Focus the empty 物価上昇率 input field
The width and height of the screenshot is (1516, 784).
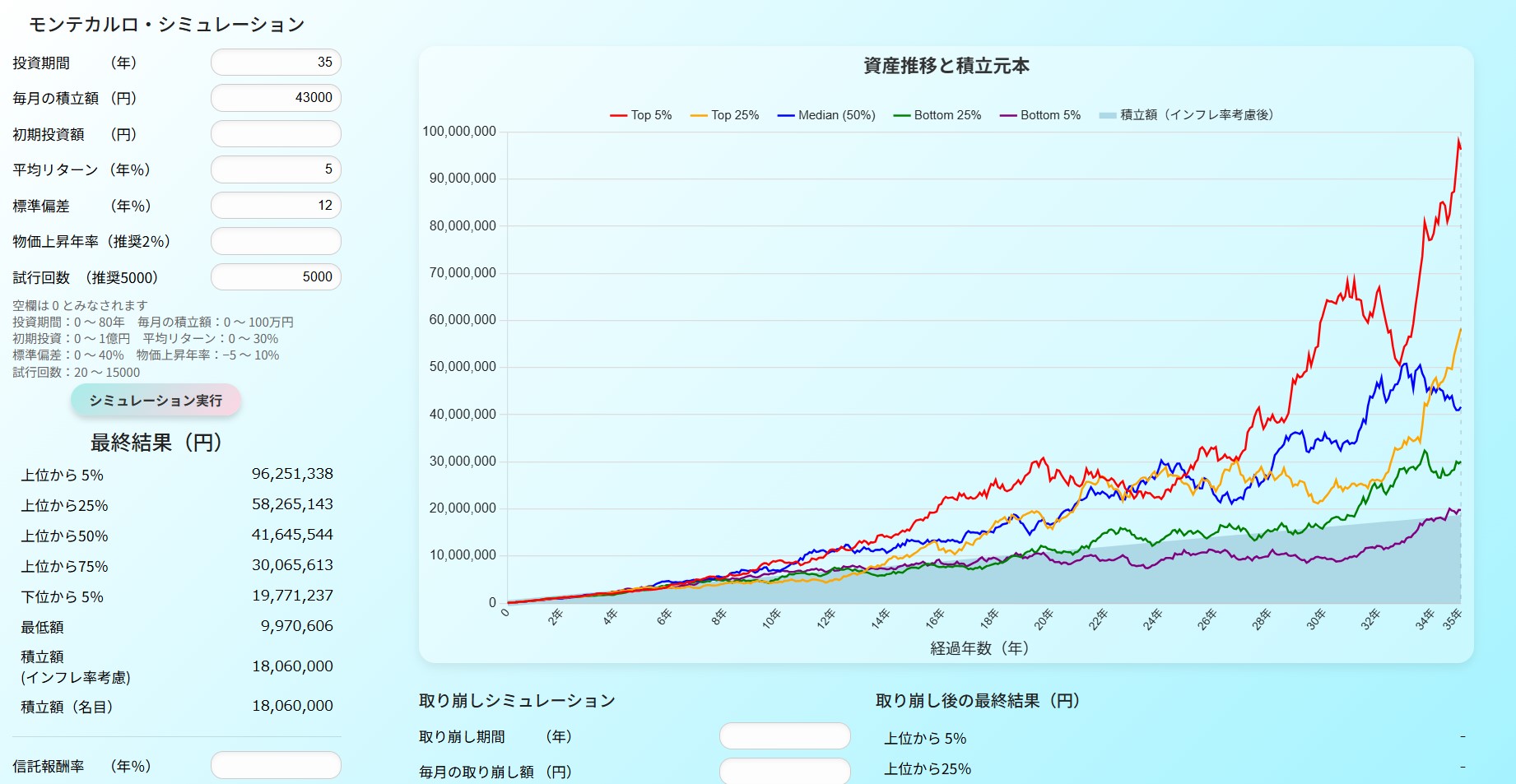point(276,241)
